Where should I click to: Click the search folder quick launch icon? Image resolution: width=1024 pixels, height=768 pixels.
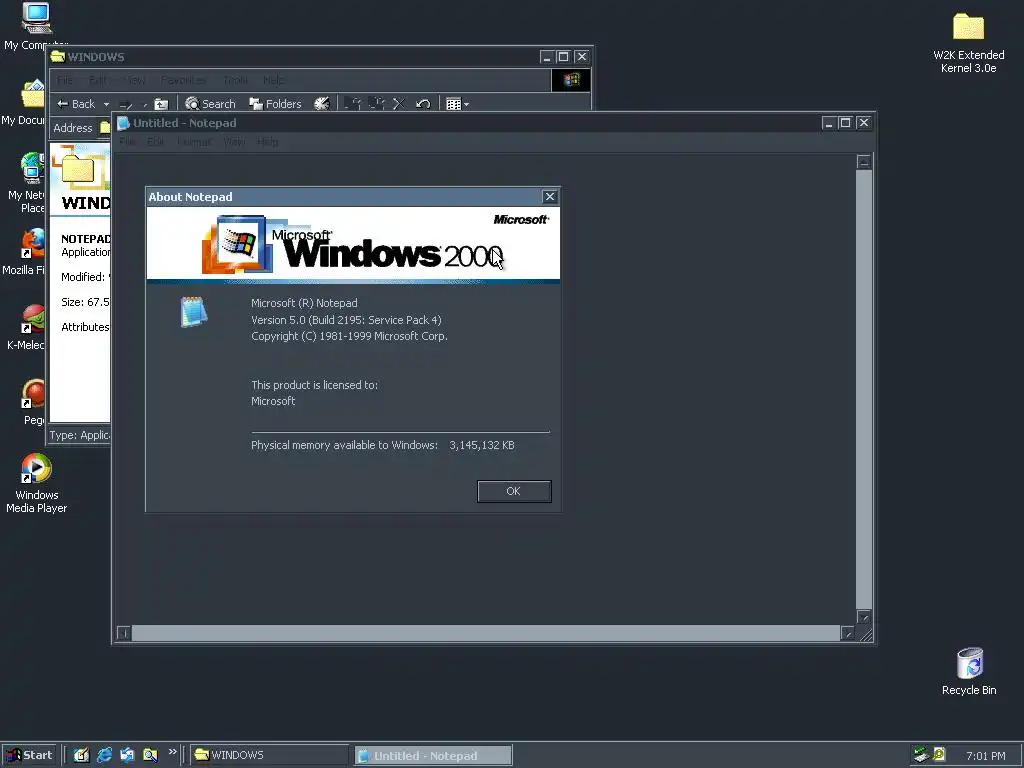[150, 755]
